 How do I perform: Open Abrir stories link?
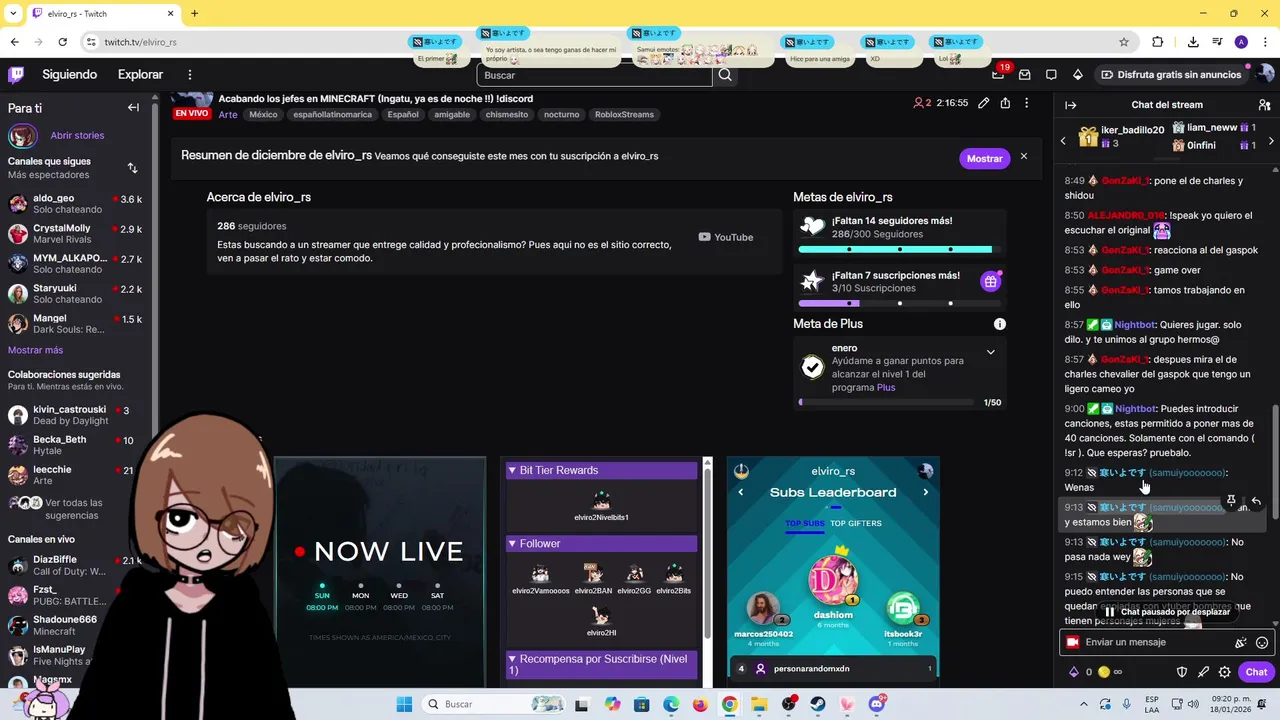(x=77, y=135)
